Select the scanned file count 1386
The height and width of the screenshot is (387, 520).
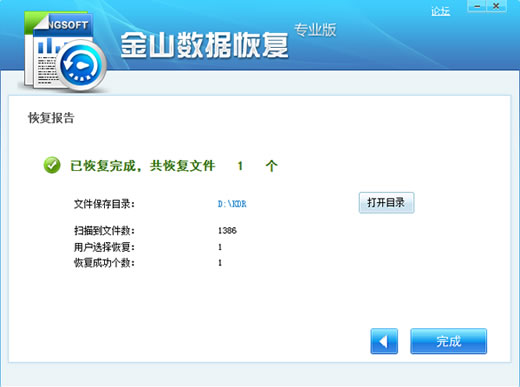click(x=227, y=230)
